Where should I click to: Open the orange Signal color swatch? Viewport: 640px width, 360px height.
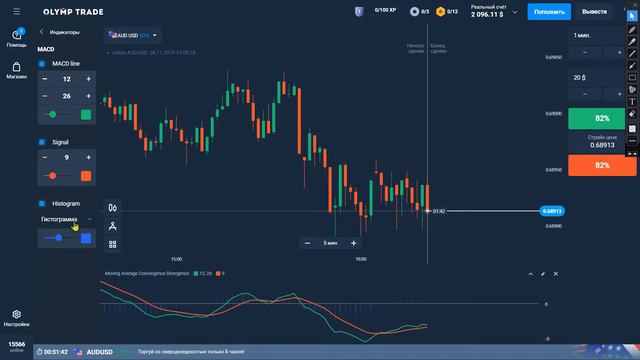point(86,176)
